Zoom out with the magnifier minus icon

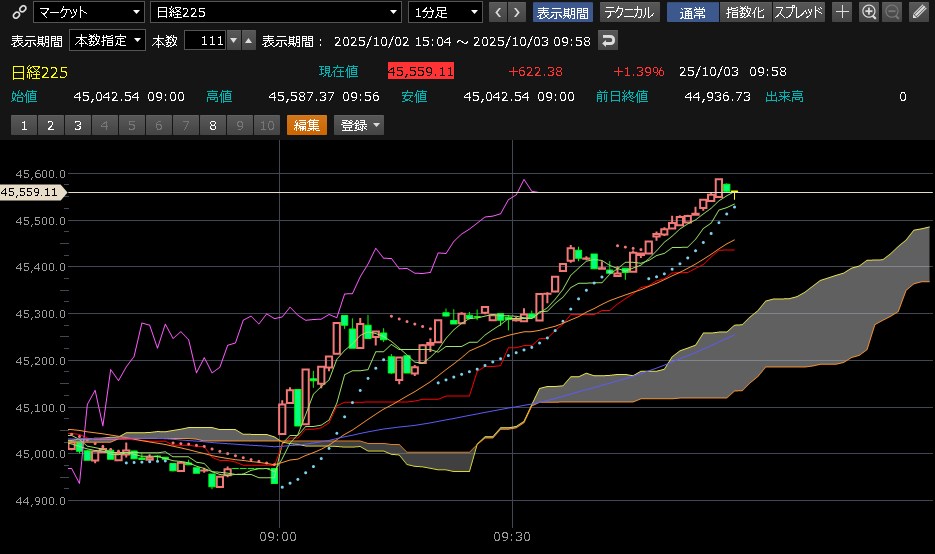tap(892, 12)
